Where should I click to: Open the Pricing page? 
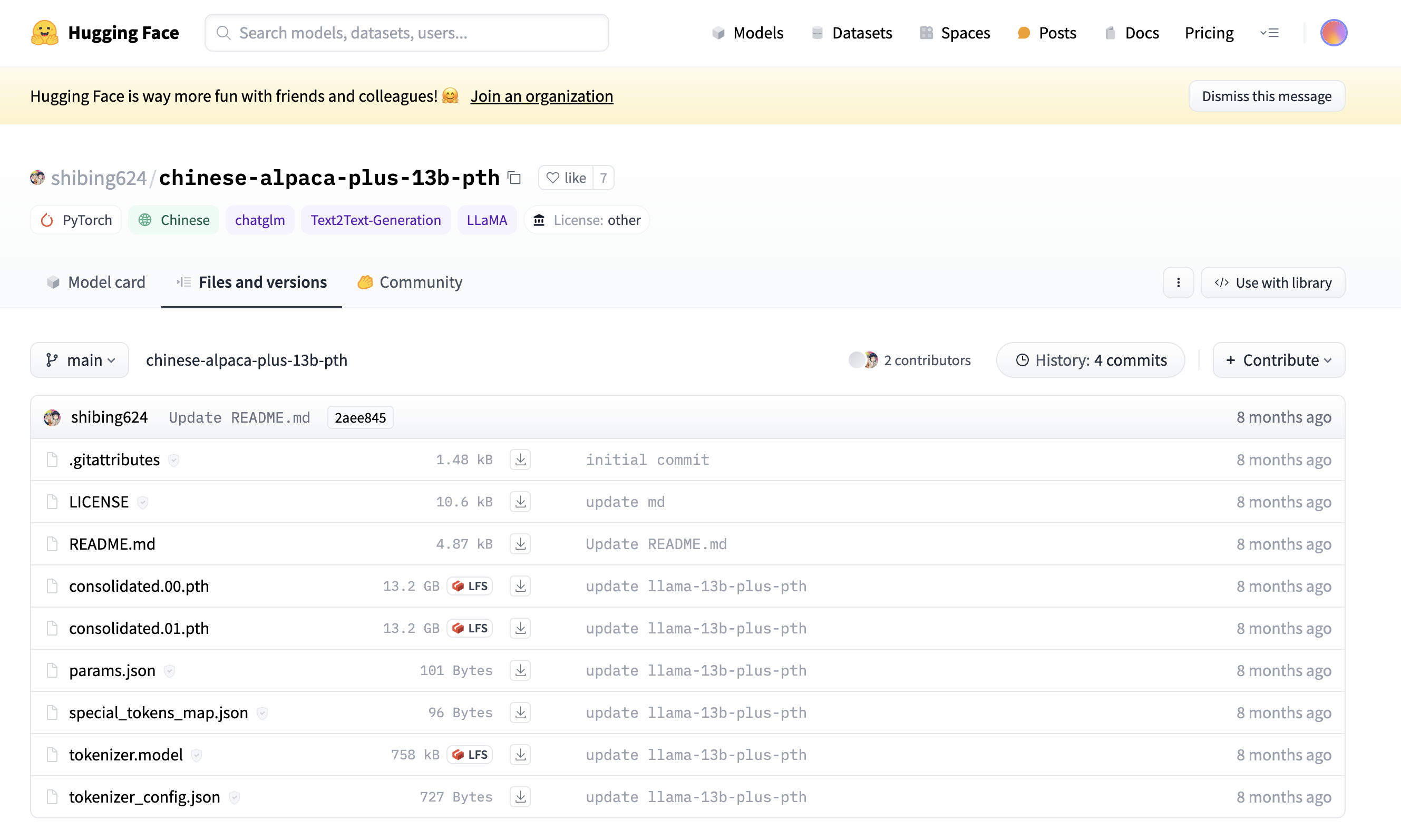pos(1209,33)
